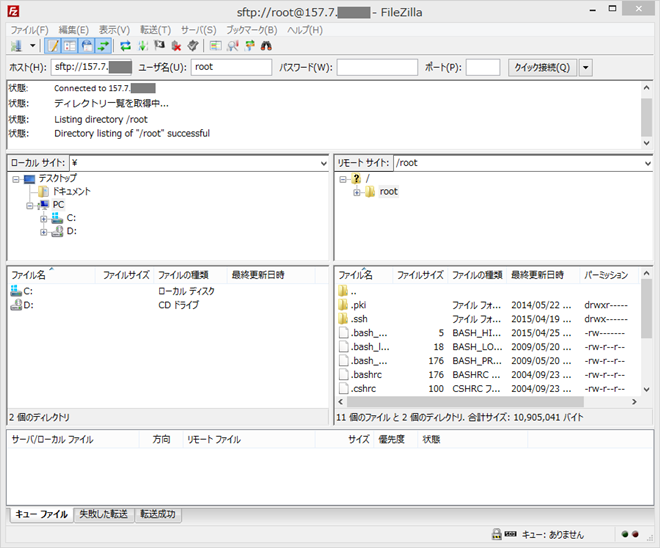Image resolution: width=660 pixels, height=548 pixels.
Task: Focus the ポート(P) input field
Action: [x=483, y=67]
